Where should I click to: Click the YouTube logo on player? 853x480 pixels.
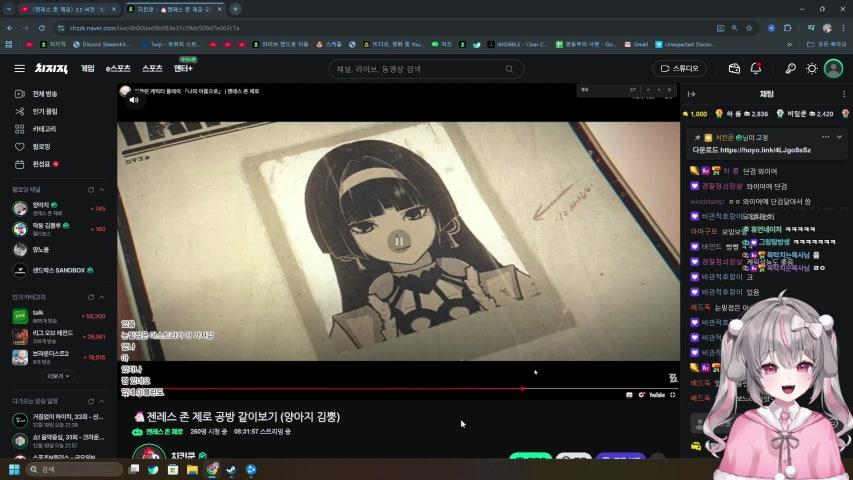(657, 395)
